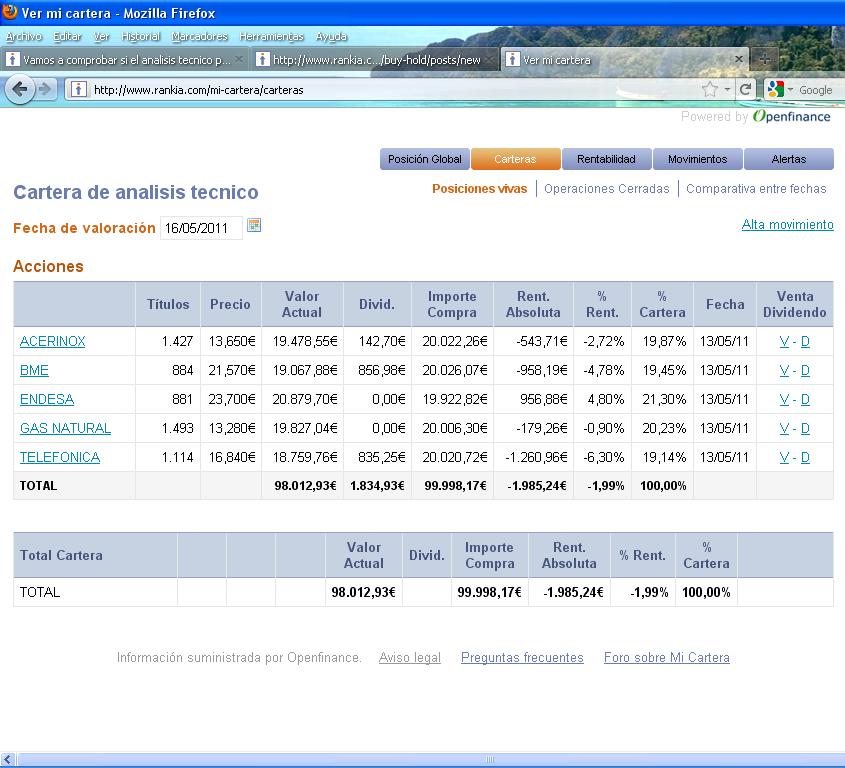Open the Google search engine dropdown

coord(779,89)
